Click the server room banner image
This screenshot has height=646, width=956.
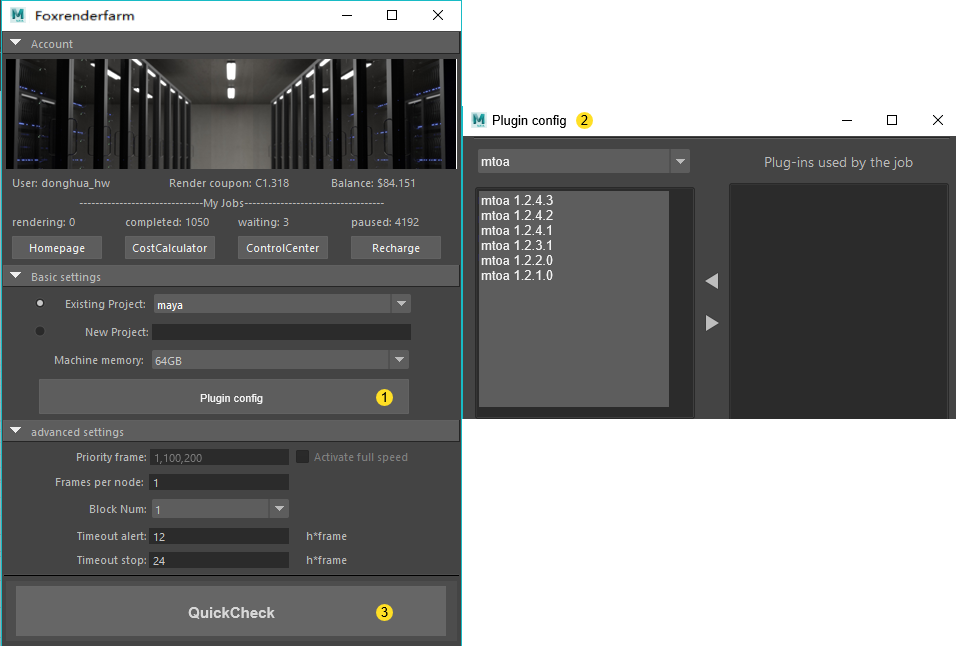231,114
